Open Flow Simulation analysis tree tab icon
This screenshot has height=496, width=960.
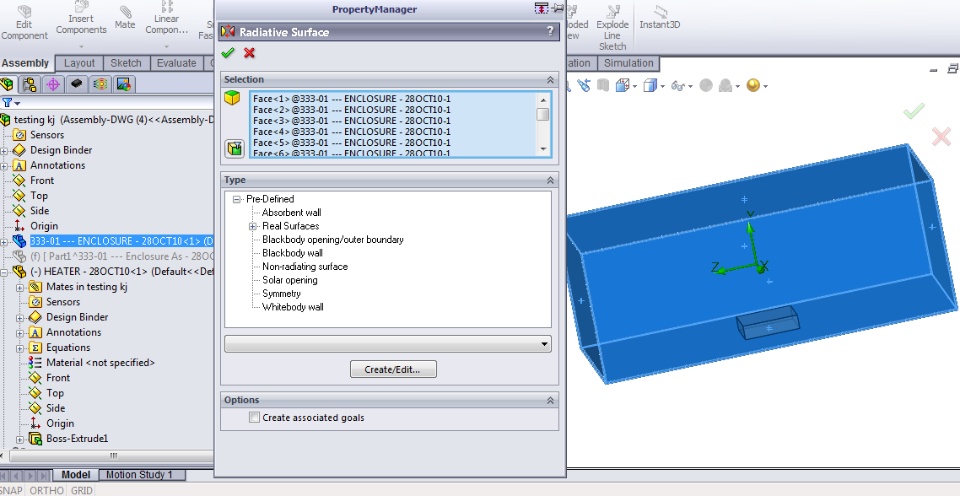(100, 84)
